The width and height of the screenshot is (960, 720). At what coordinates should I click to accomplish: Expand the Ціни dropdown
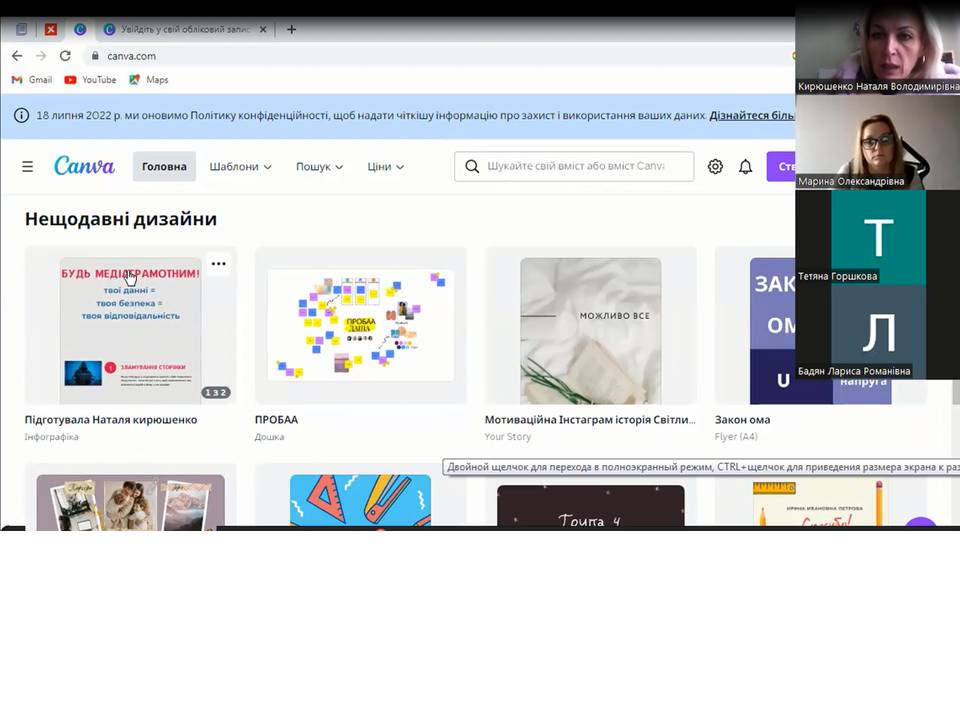pyautogui.click(x=385, y=167)
